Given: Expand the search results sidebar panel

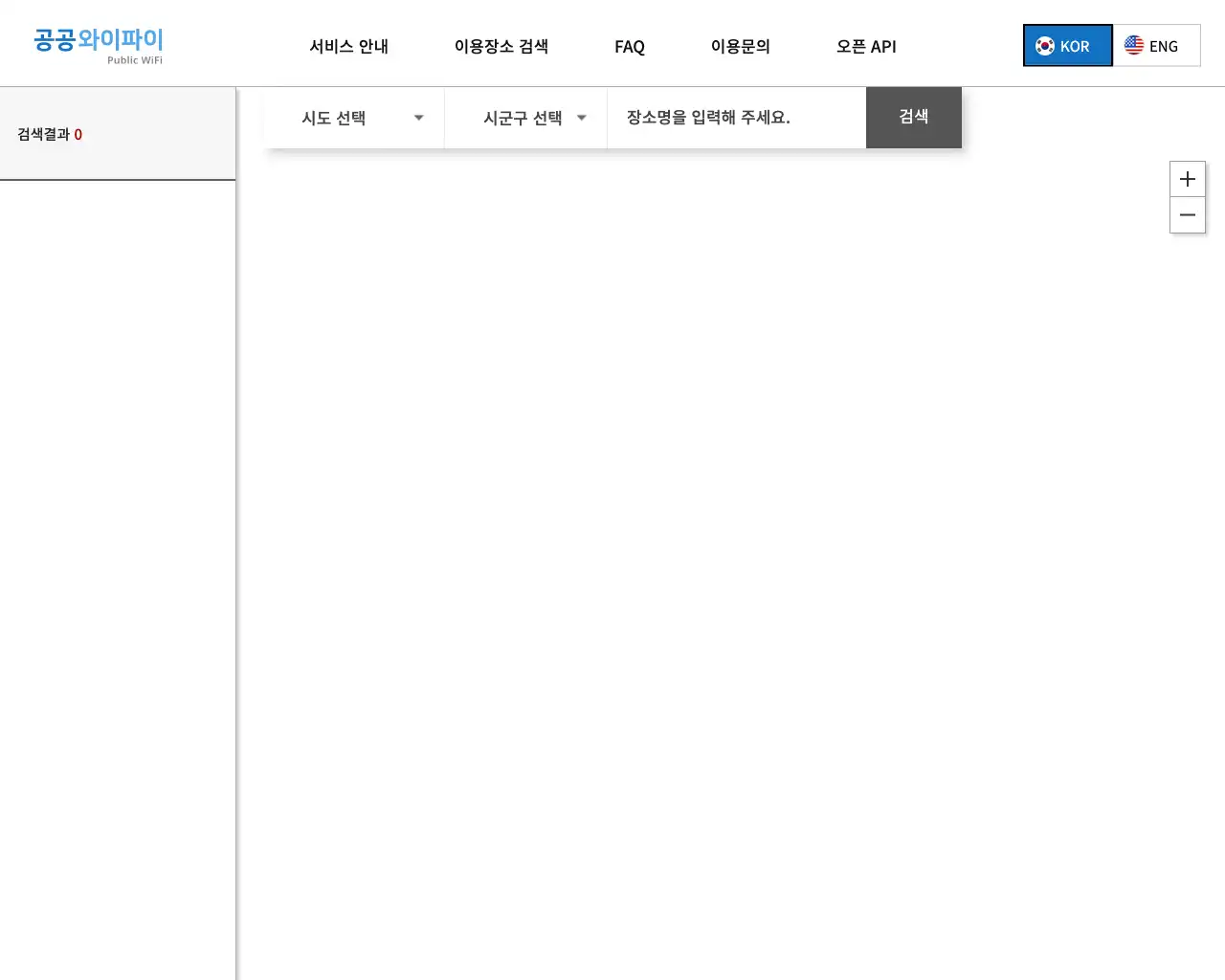Looking at the screenshot, I should pos(118,134).
